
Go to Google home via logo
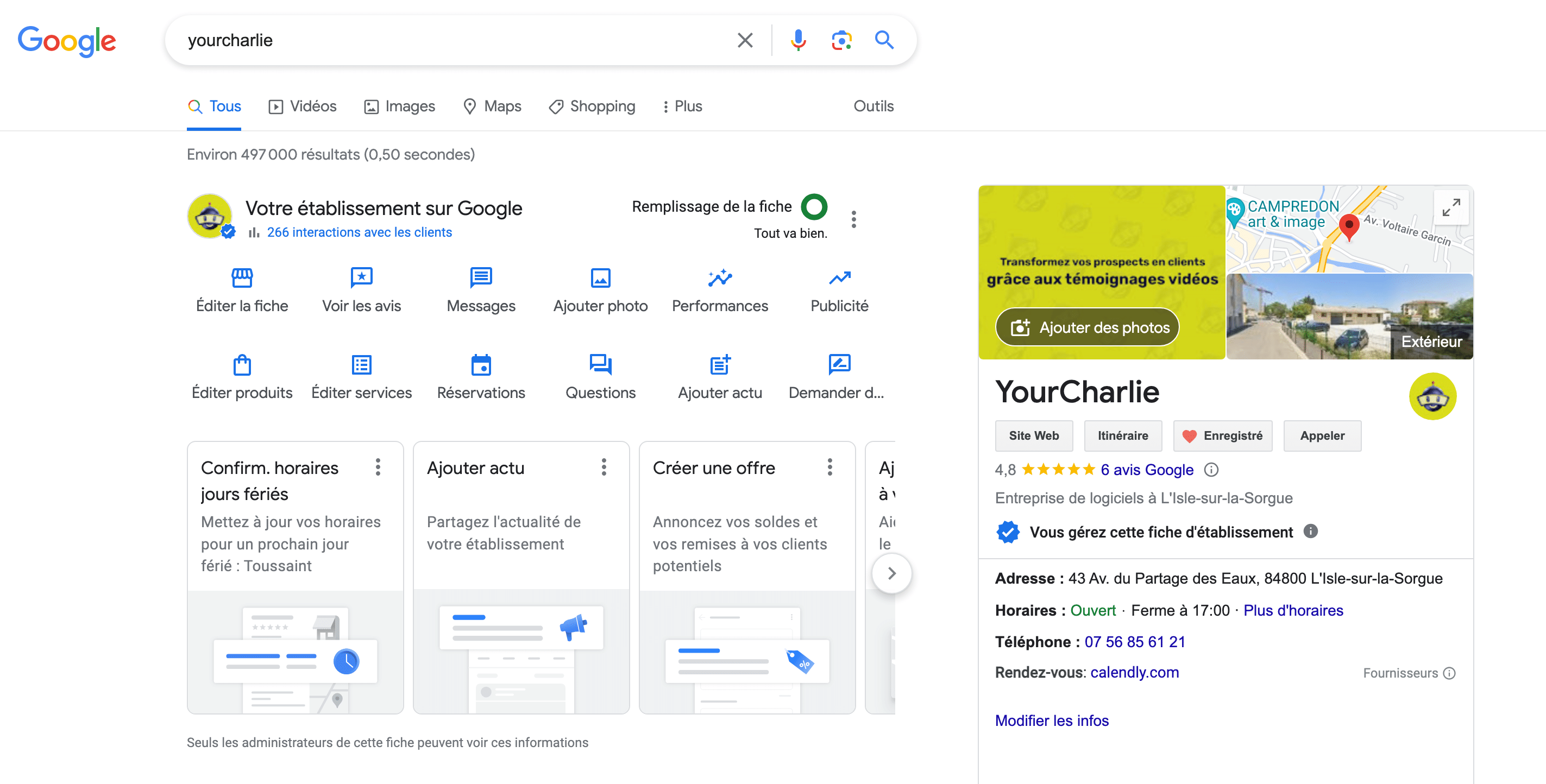point(67,41)
